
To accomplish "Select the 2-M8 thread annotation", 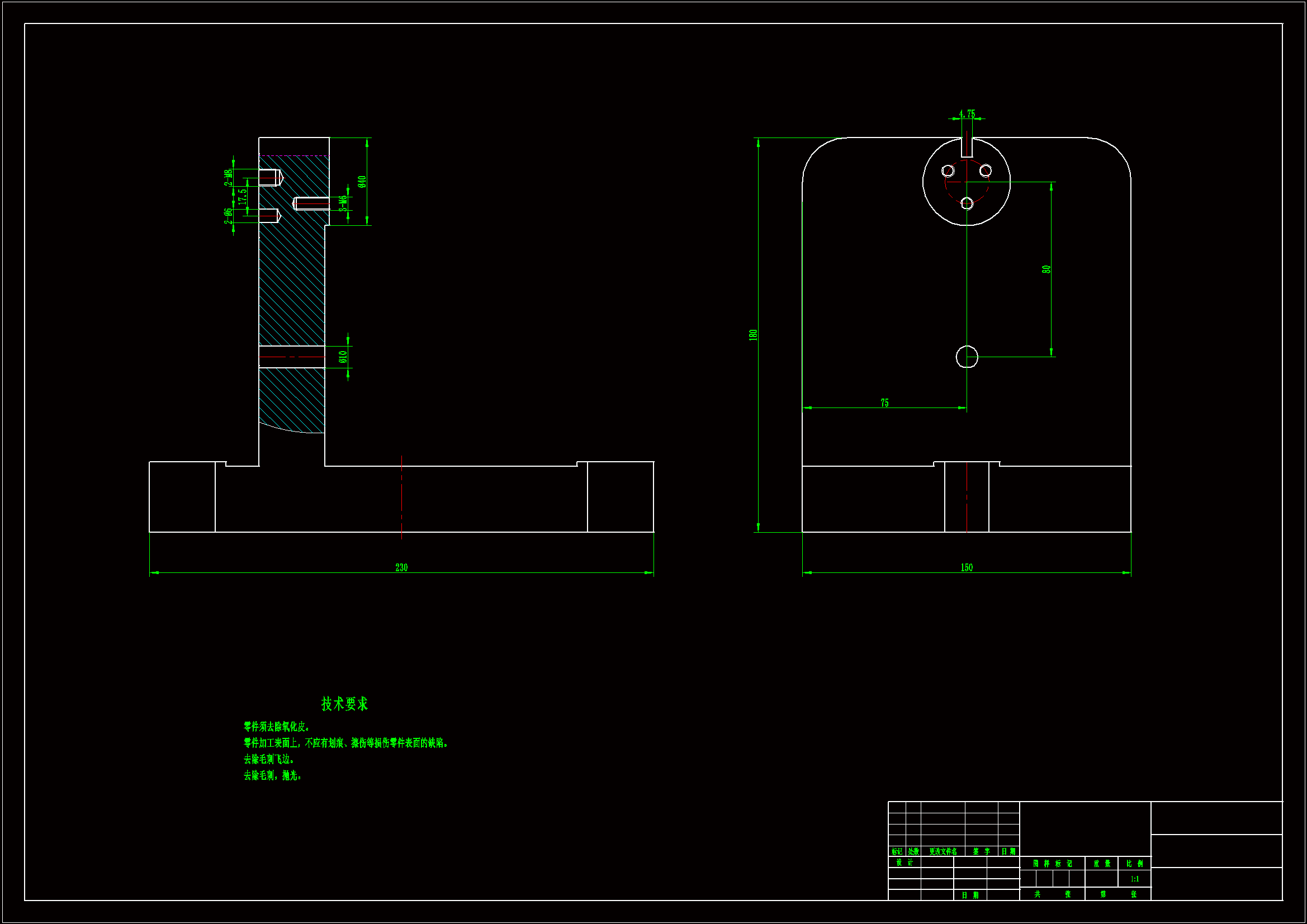I will 228,178.
